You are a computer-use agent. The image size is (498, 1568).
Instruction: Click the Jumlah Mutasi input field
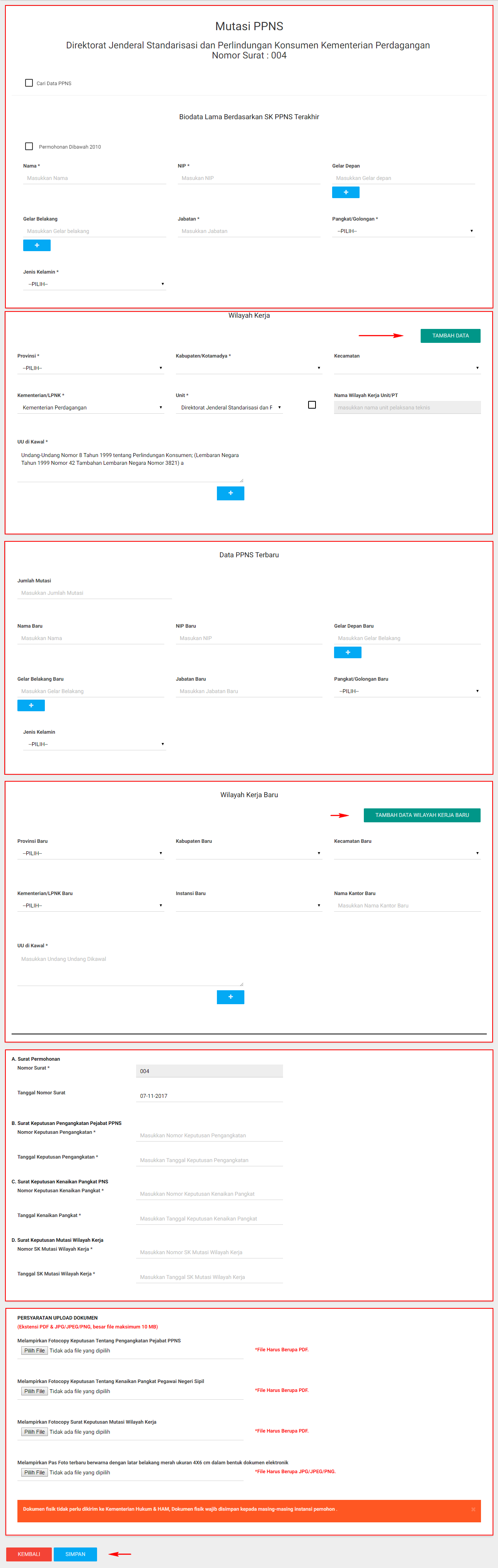tap(94, 593)
